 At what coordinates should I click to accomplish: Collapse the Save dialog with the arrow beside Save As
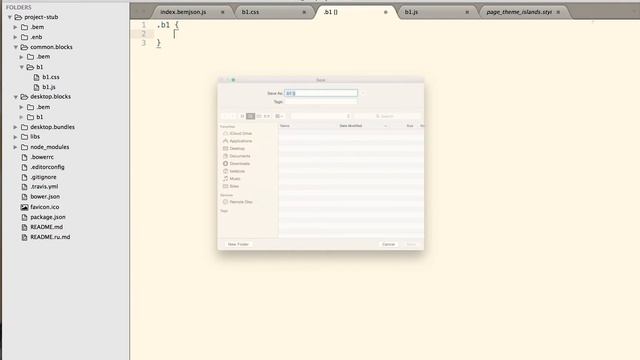point(362,93)
